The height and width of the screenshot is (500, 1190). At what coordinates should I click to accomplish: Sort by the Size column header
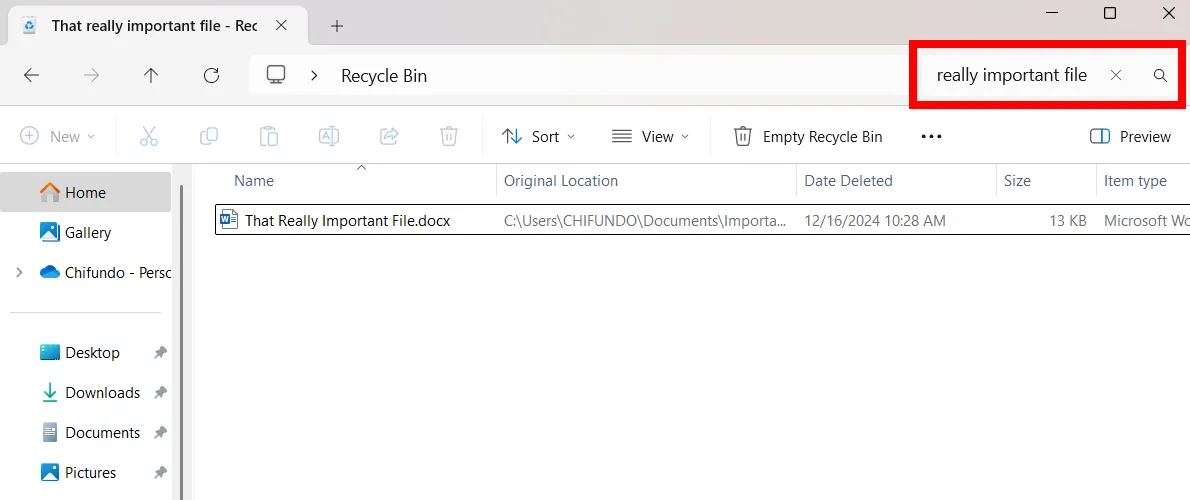[x=1017, y=181]
